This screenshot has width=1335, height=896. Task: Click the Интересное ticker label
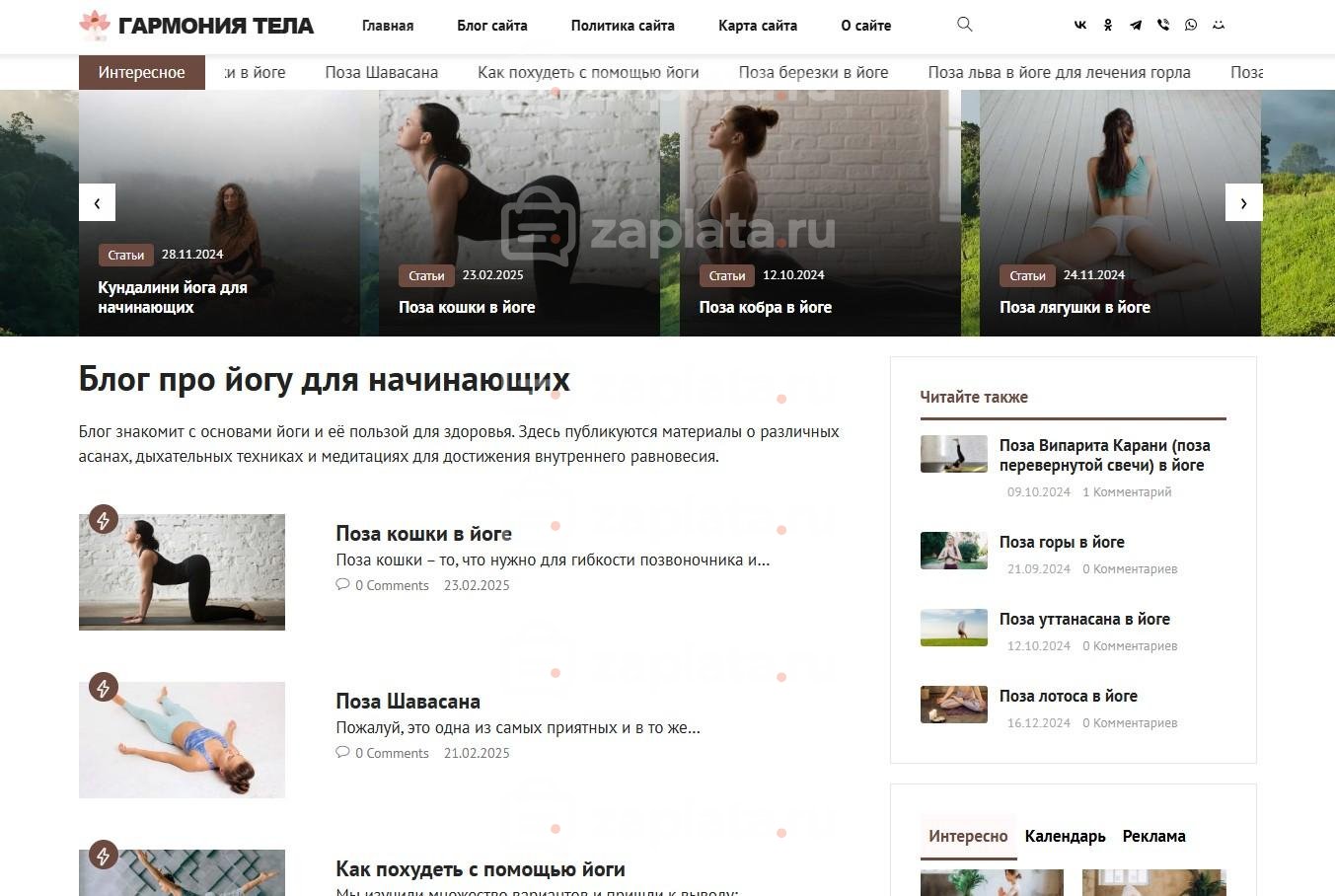click(x=142, y=72)
